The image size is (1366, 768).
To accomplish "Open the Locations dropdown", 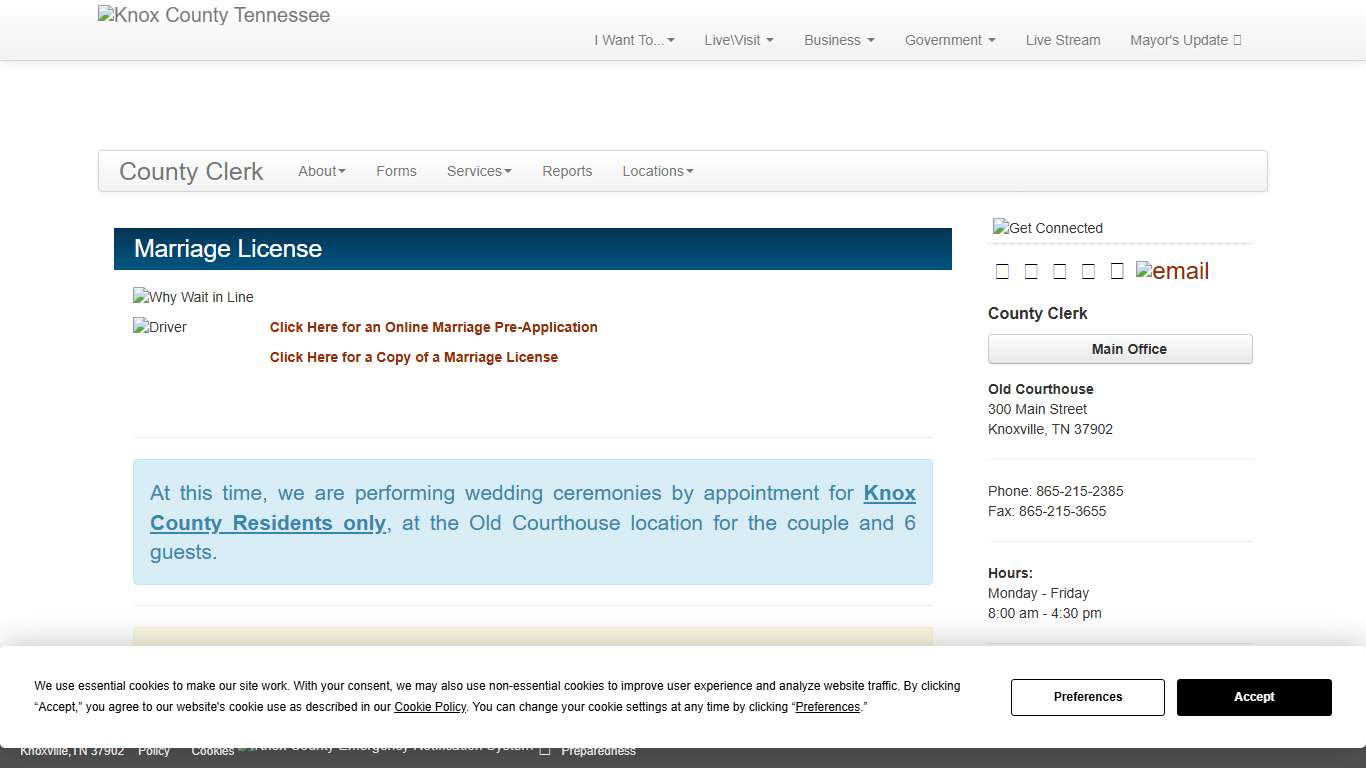I will point(657,171).
